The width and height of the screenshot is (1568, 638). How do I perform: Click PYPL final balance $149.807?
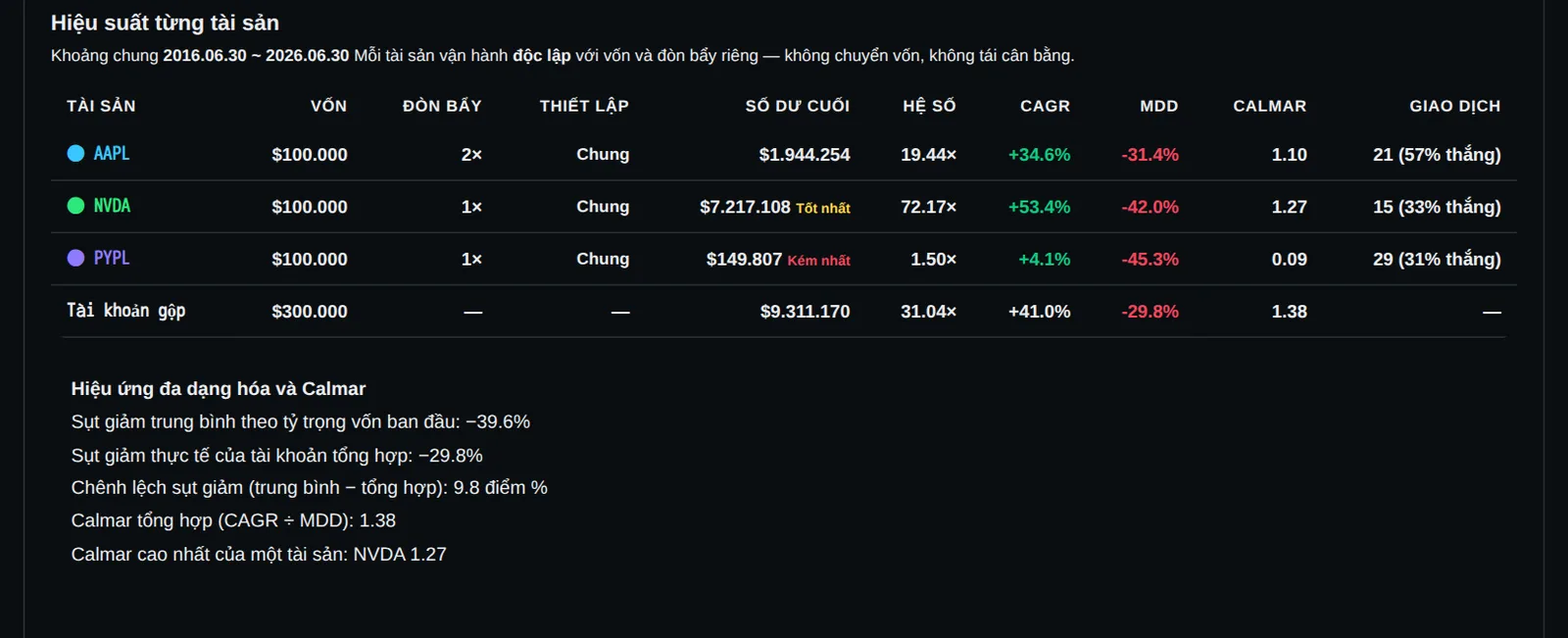click(x=744, y=260)
